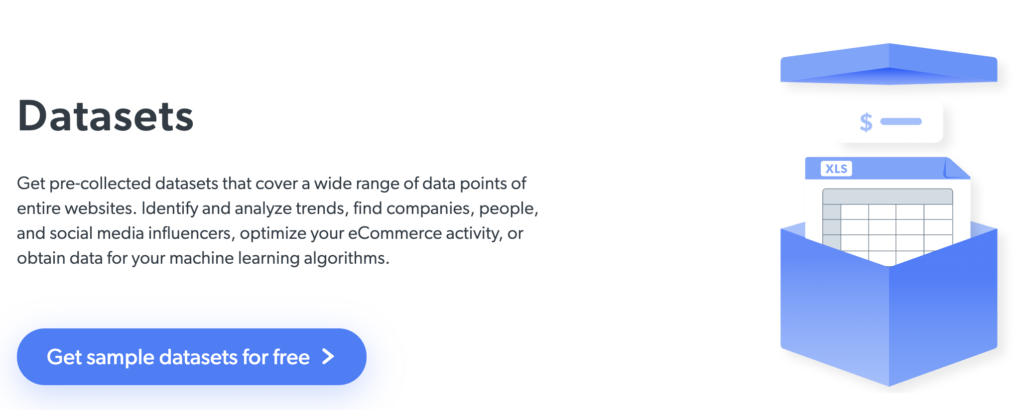Click the Datasets heading
The image size is (1024, 410).
105,117
